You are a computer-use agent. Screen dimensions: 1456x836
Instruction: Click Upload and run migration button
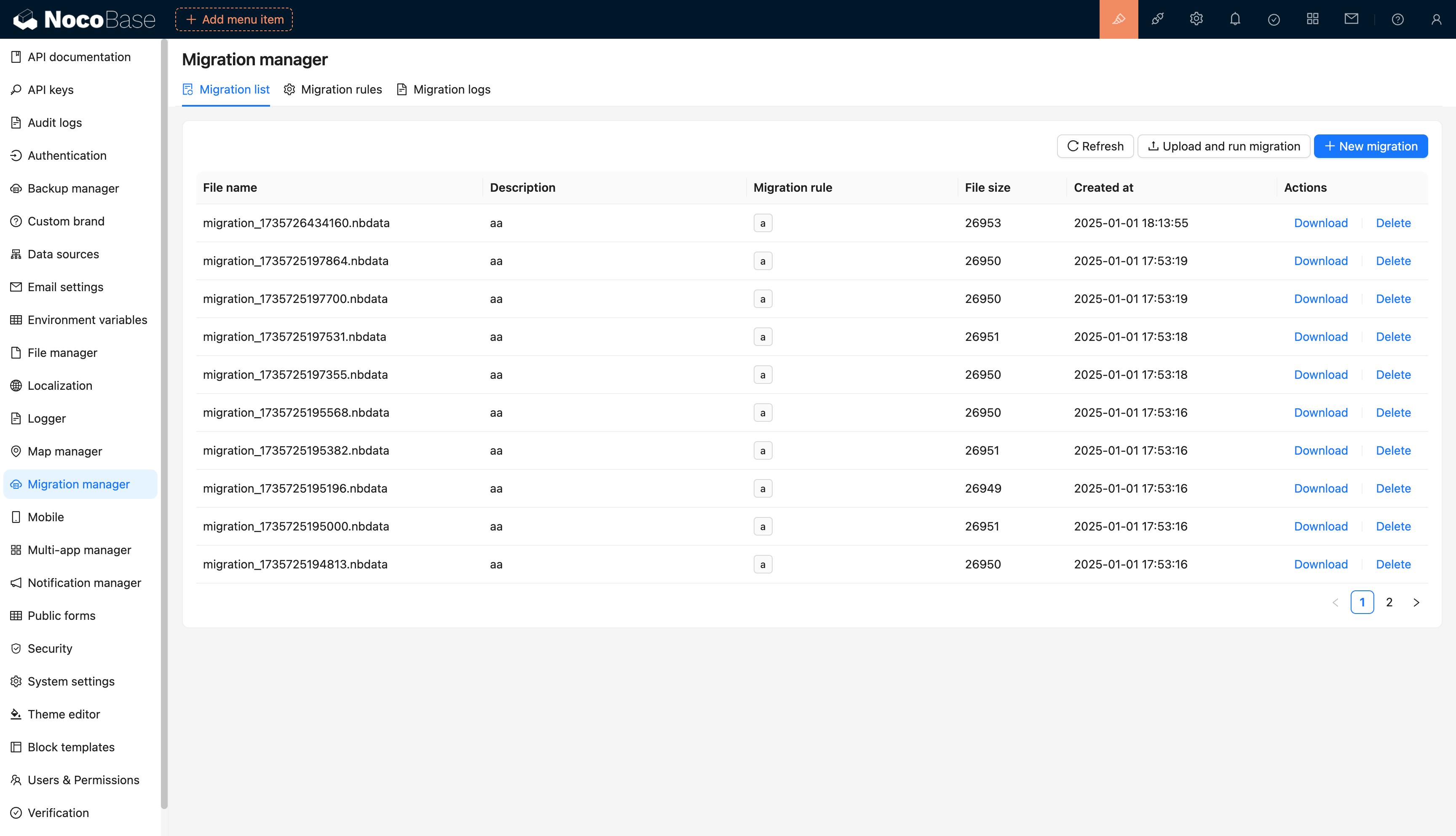coord(1223,146)
